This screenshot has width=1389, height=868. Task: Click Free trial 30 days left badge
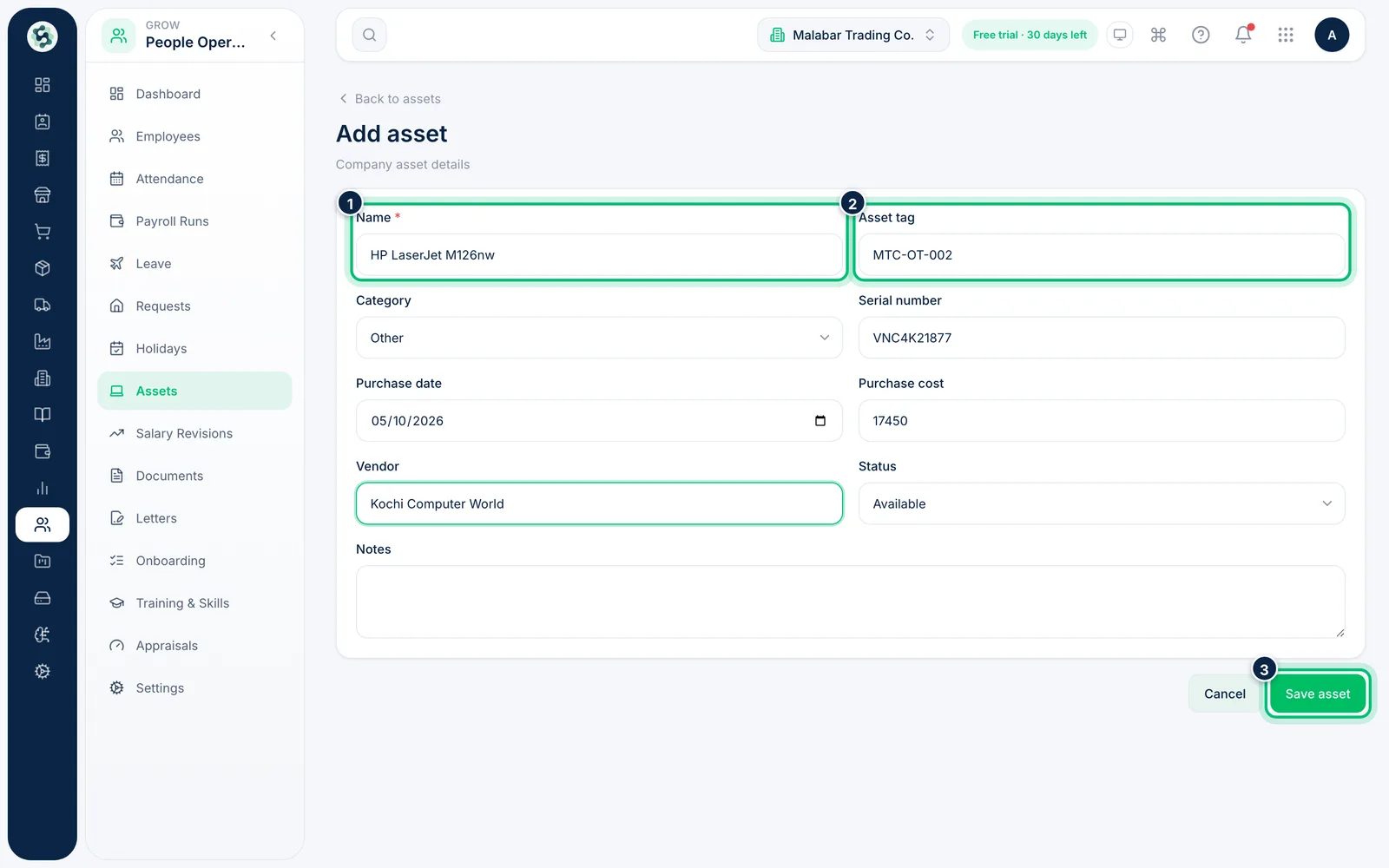1030,35
